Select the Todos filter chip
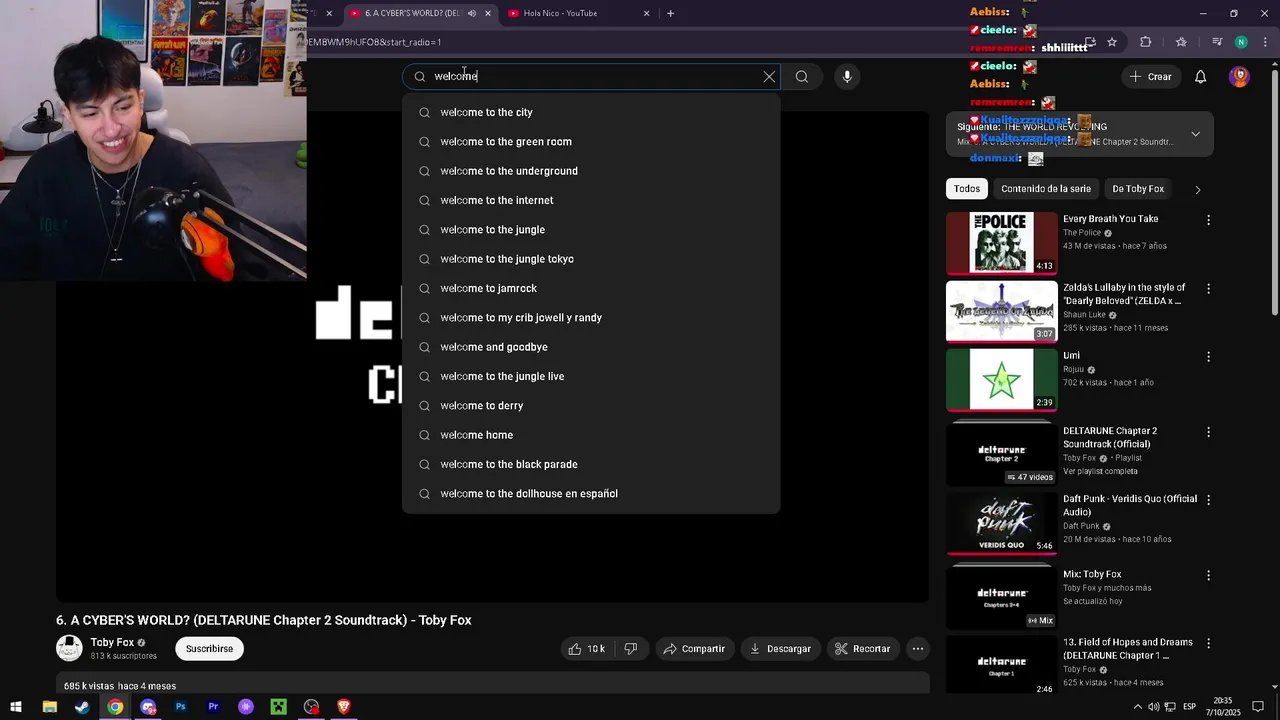The width and height of the screenshot is (1280, 720). pyautogui.click(x=967, y=189)
